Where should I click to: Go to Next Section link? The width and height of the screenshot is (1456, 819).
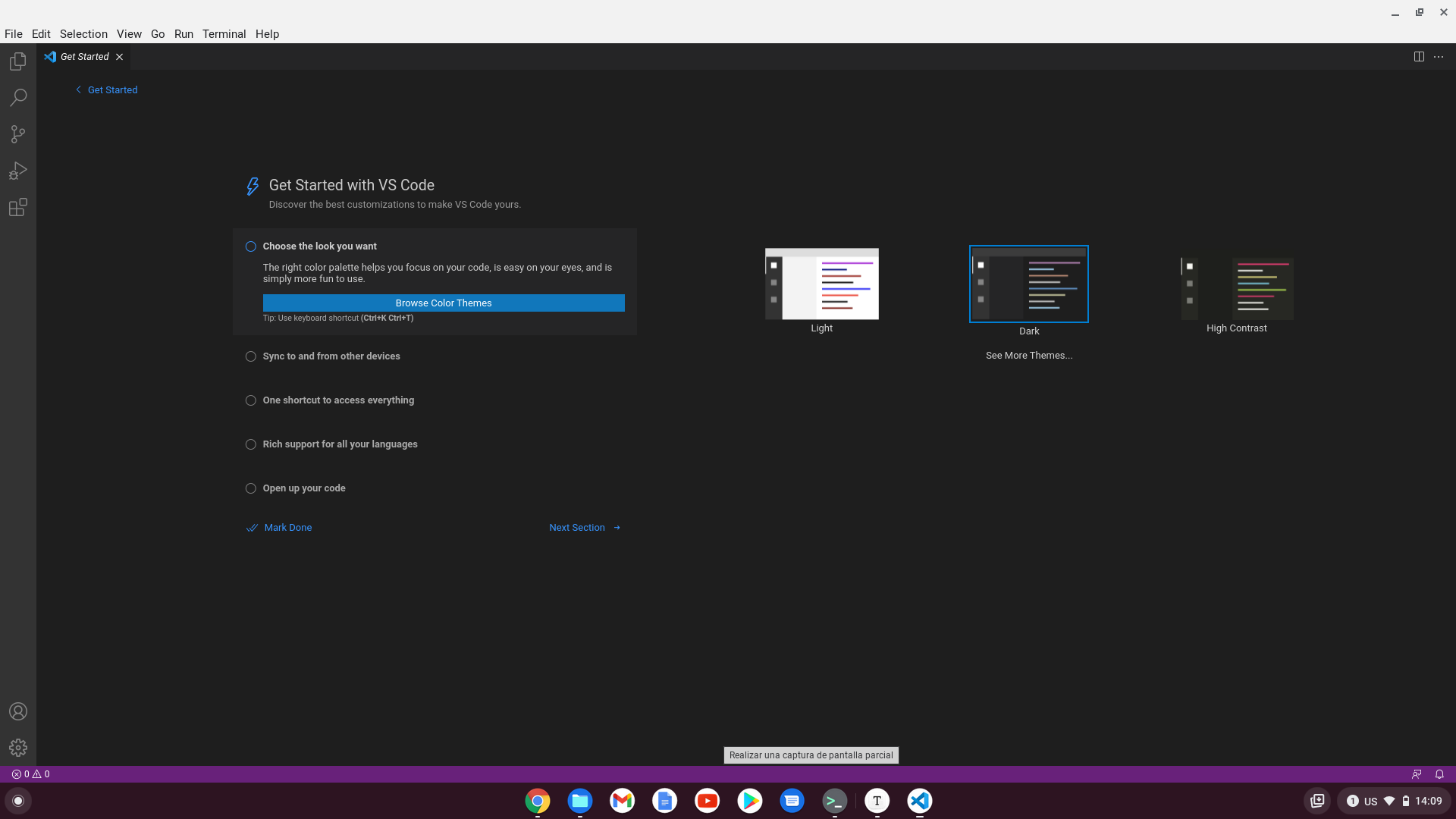(x=585, y=528)
